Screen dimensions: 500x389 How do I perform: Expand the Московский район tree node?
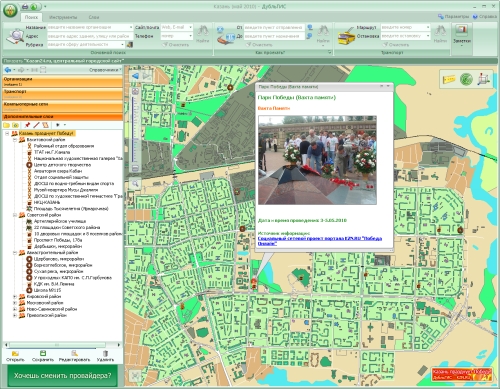click(x=15, y=303)
